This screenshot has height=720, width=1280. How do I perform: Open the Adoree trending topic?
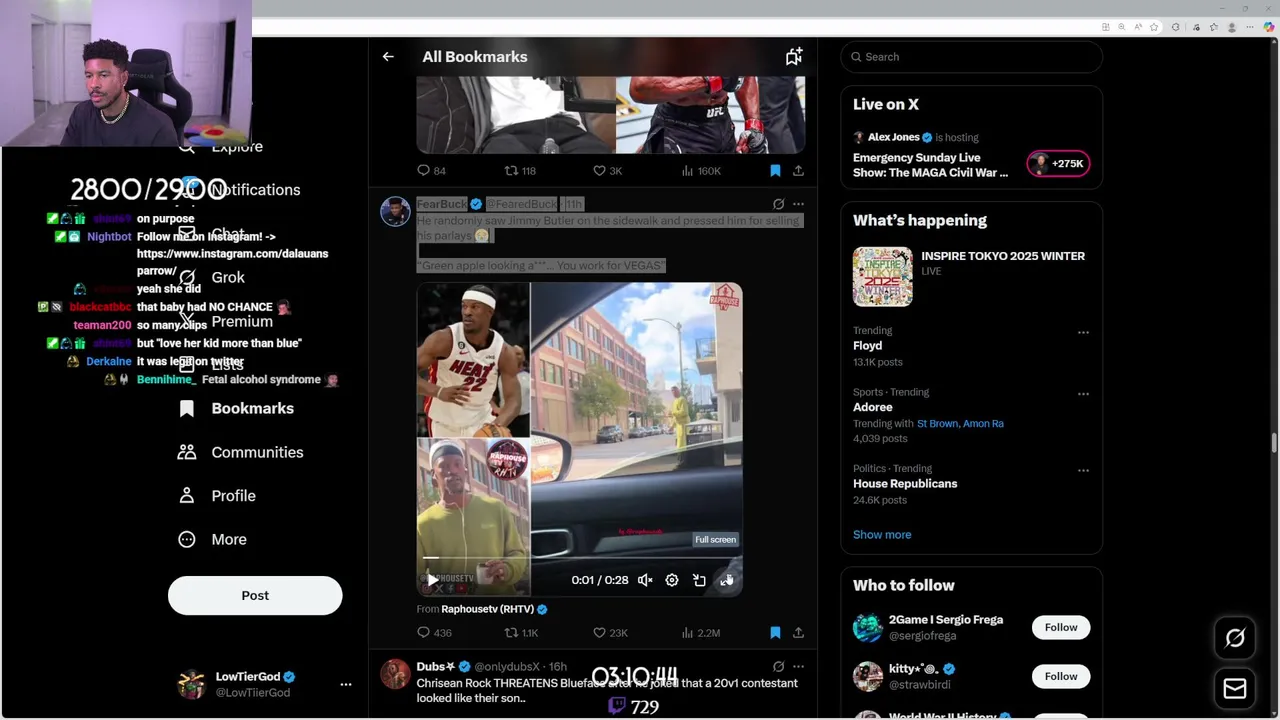872,407
